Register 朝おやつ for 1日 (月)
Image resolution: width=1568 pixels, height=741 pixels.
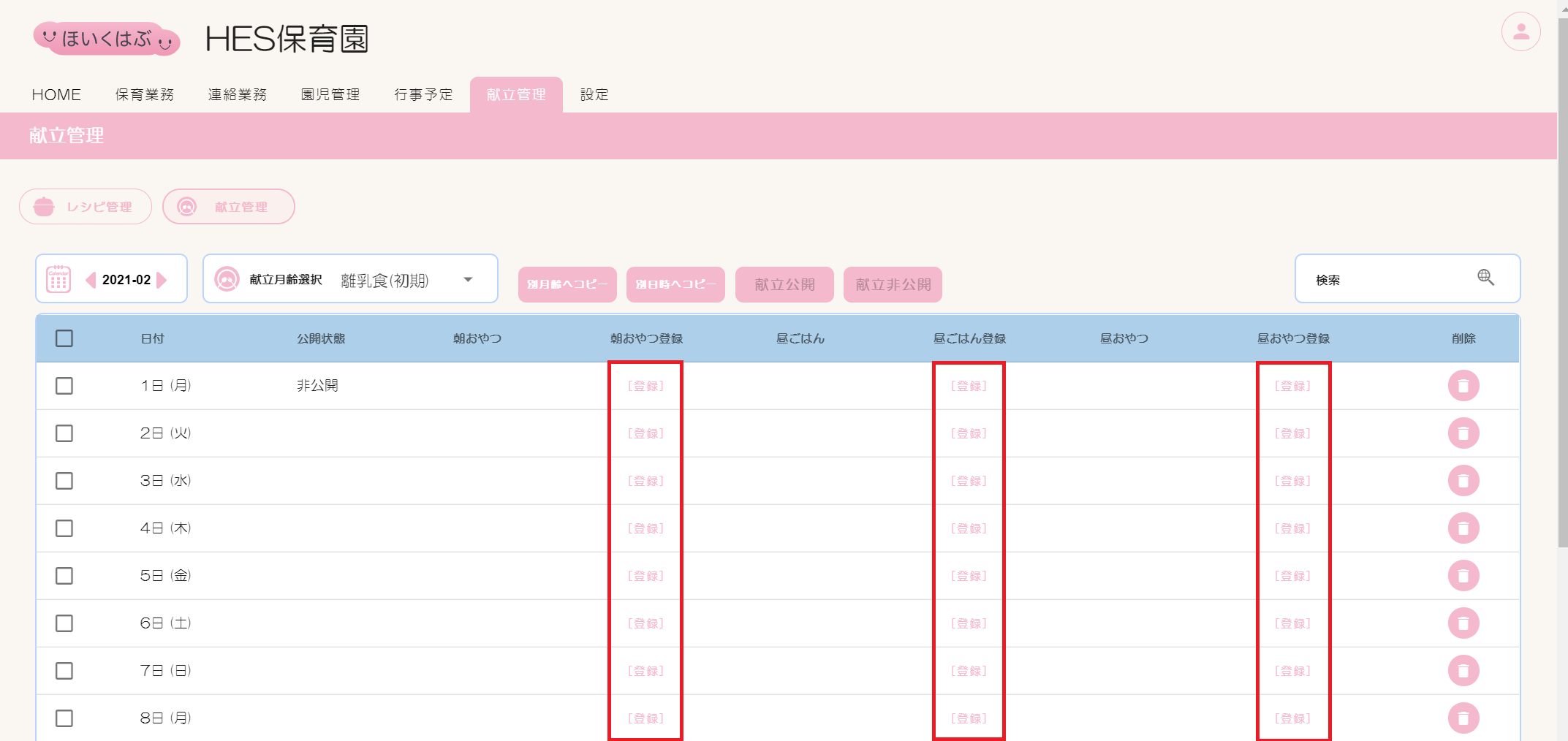[x=645, y=386]
